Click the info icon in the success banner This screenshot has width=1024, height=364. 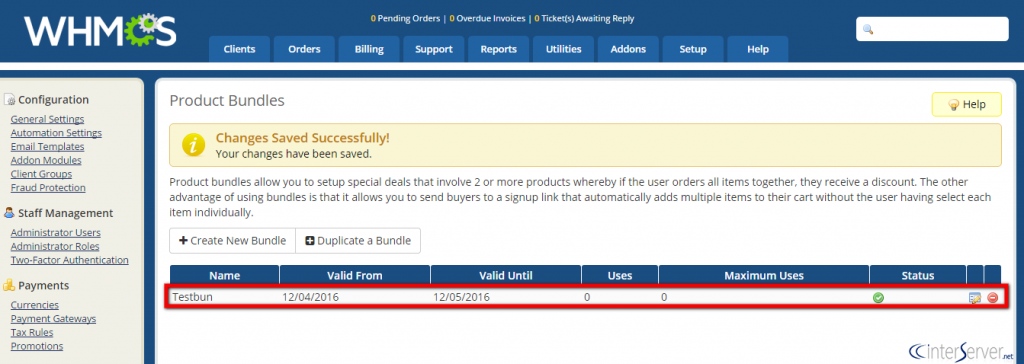click(x=193, y=145)
